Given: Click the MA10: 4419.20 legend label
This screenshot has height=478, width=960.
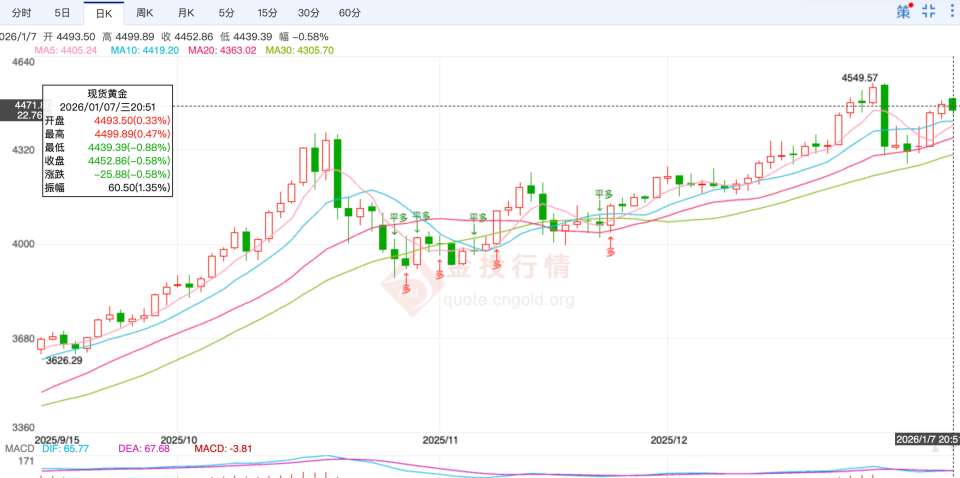Looking at the screenshot, I should [x=144, y=50].
